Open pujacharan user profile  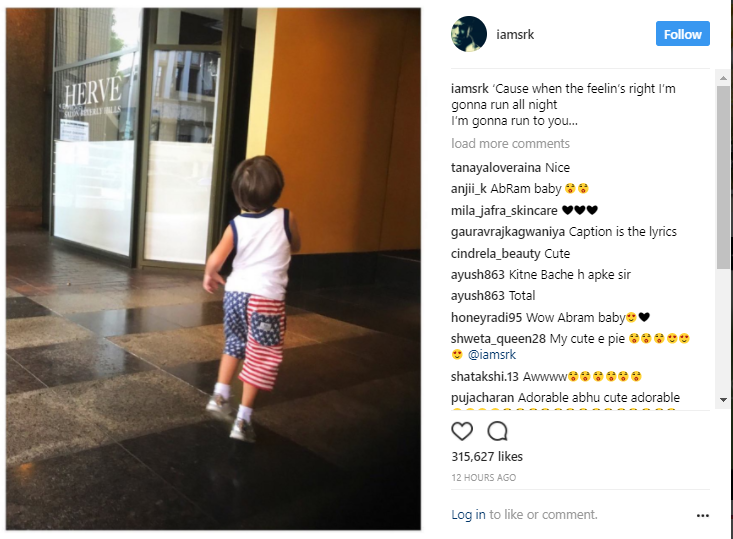(482, 398)
